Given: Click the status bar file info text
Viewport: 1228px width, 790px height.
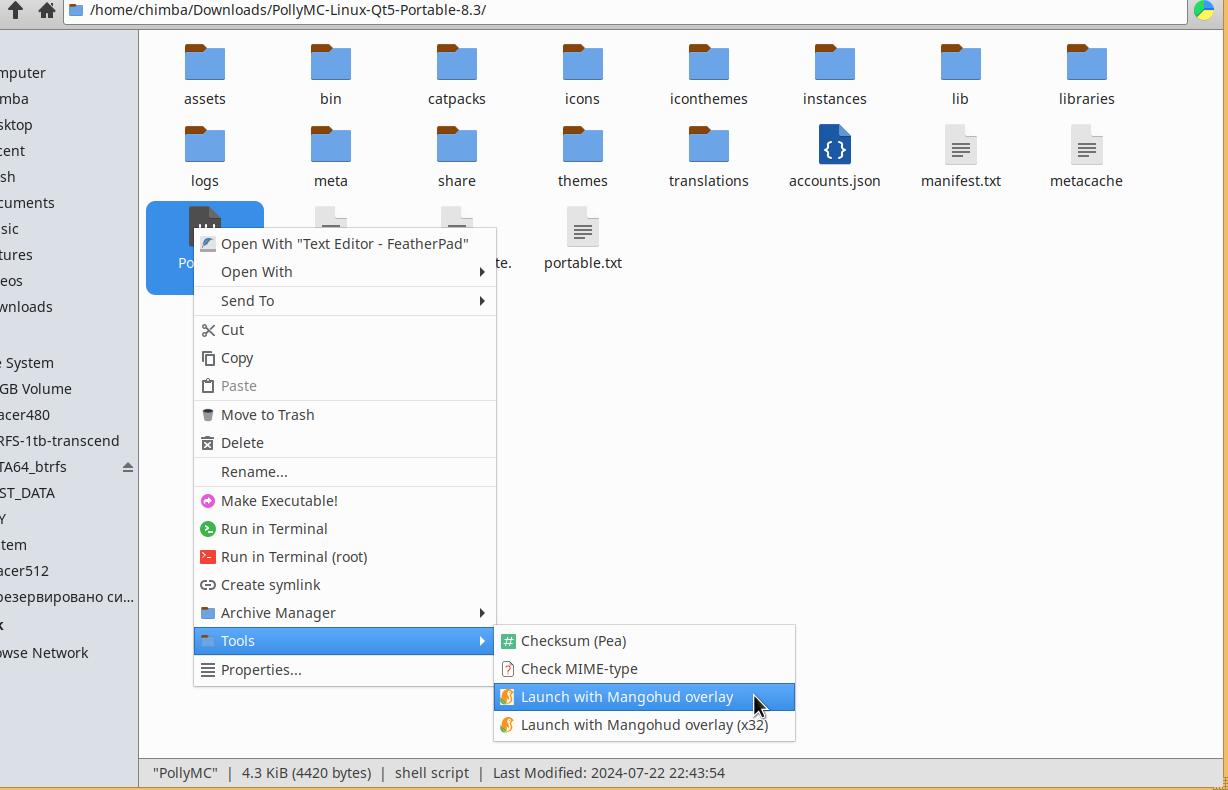Looking at the screenshot, I should [x=439, y=773].
